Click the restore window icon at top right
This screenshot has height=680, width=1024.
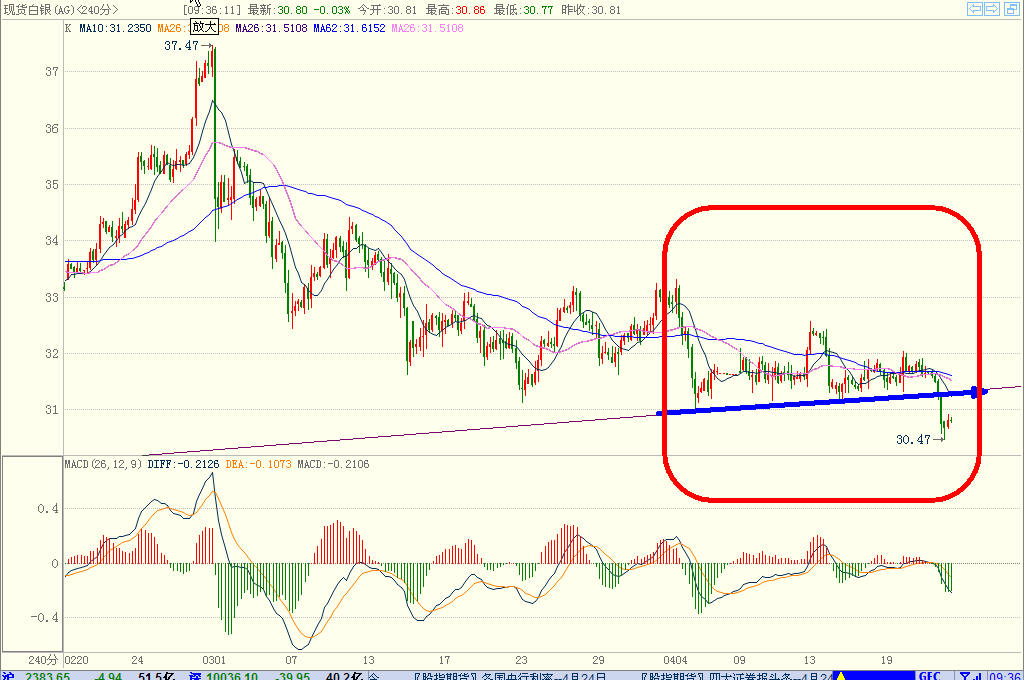pos(1011,8)
